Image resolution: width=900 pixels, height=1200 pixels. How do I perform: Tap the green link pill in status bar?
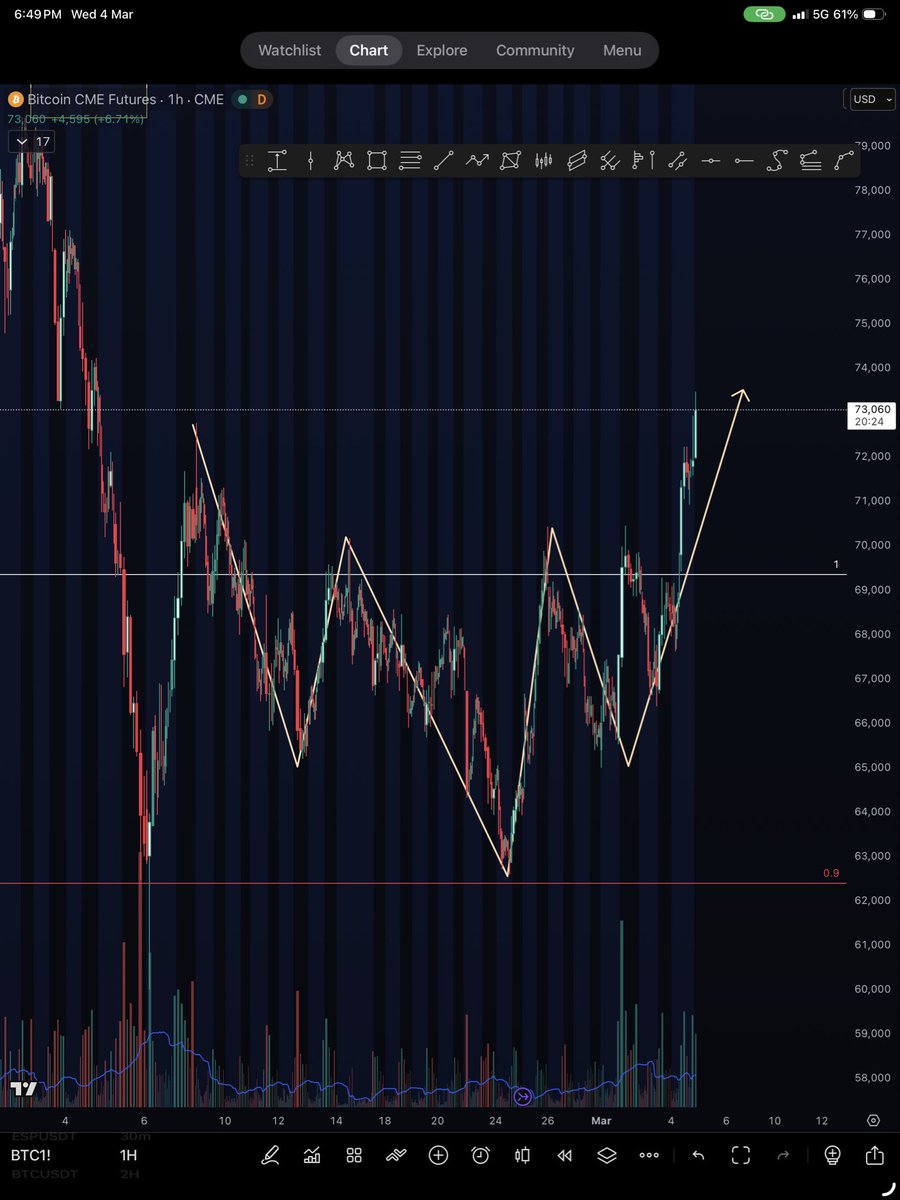[x=765, y=15]
